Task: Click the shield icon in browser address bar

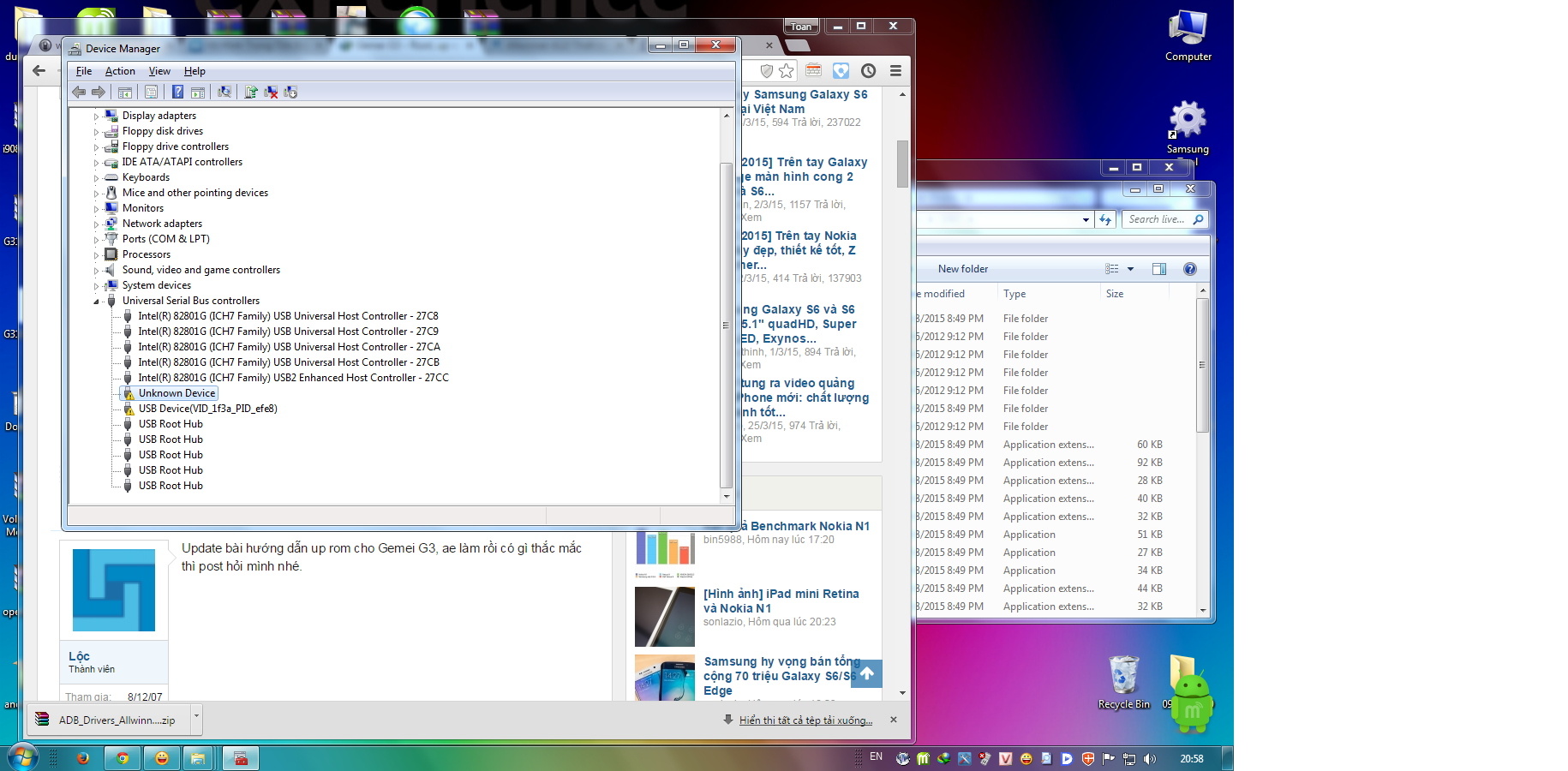Action: tap(767, 71)
